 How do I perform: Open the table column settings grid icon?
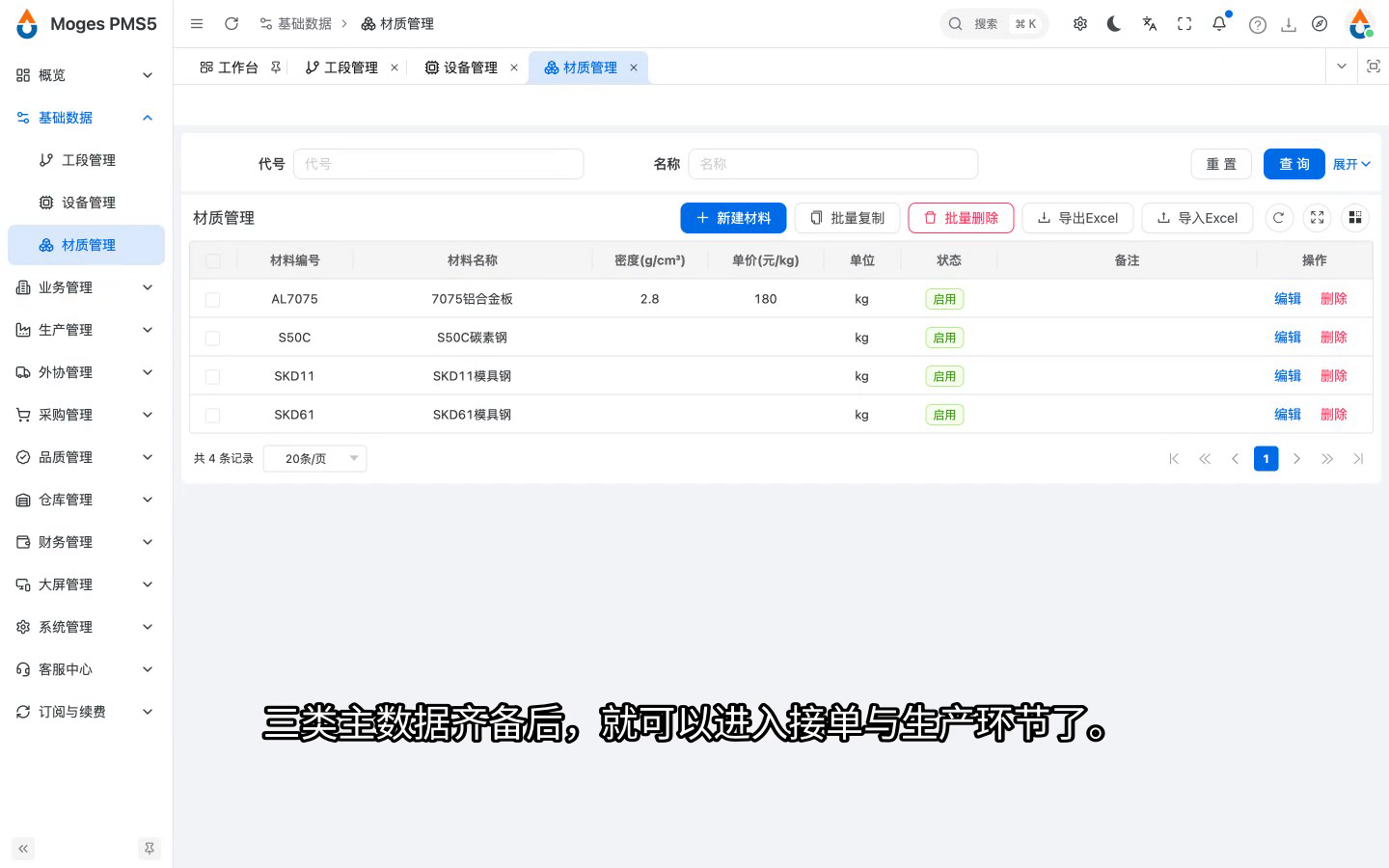point(1355,218)
